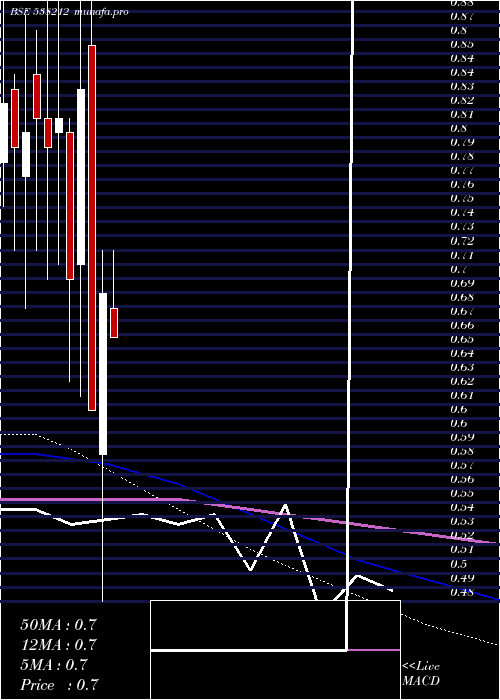This screenshot has height=700, width=500.
Task: Click the 0.67 price axis label
Action: [462, 311]
